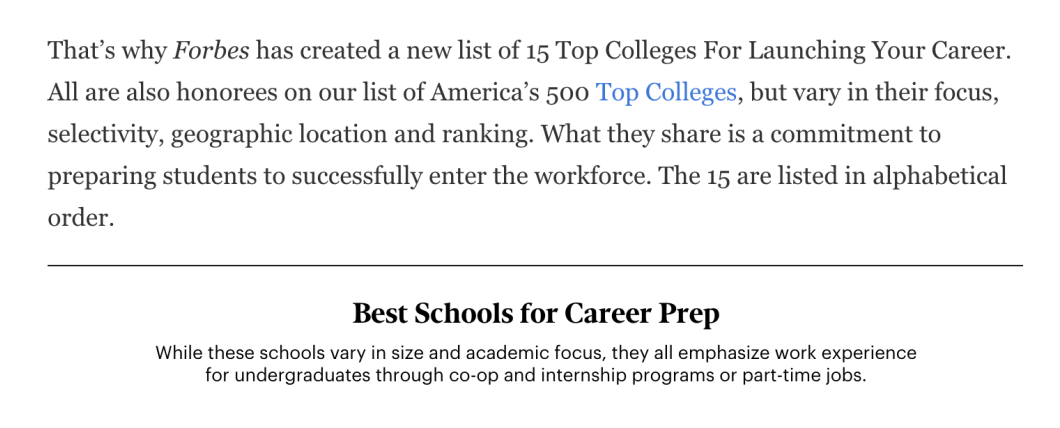
Task: Click the phrase "geographic location"
Action: click(267, 134)
